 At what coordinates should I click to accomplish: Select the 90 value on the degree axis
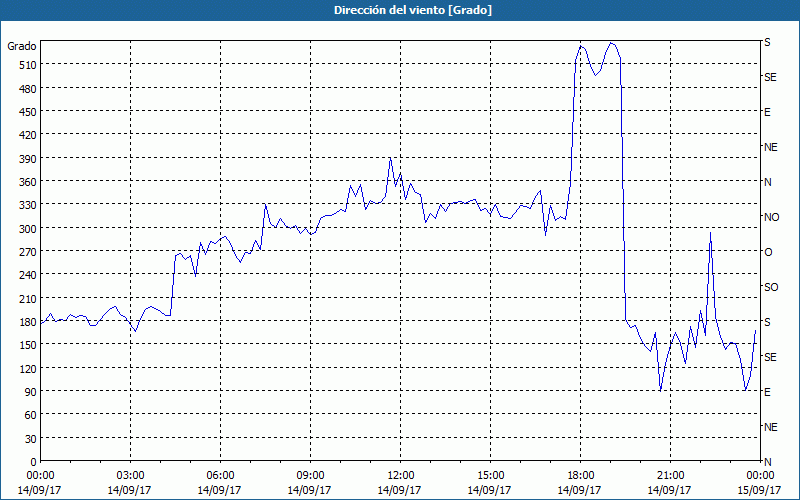click(x=31, y=392)
